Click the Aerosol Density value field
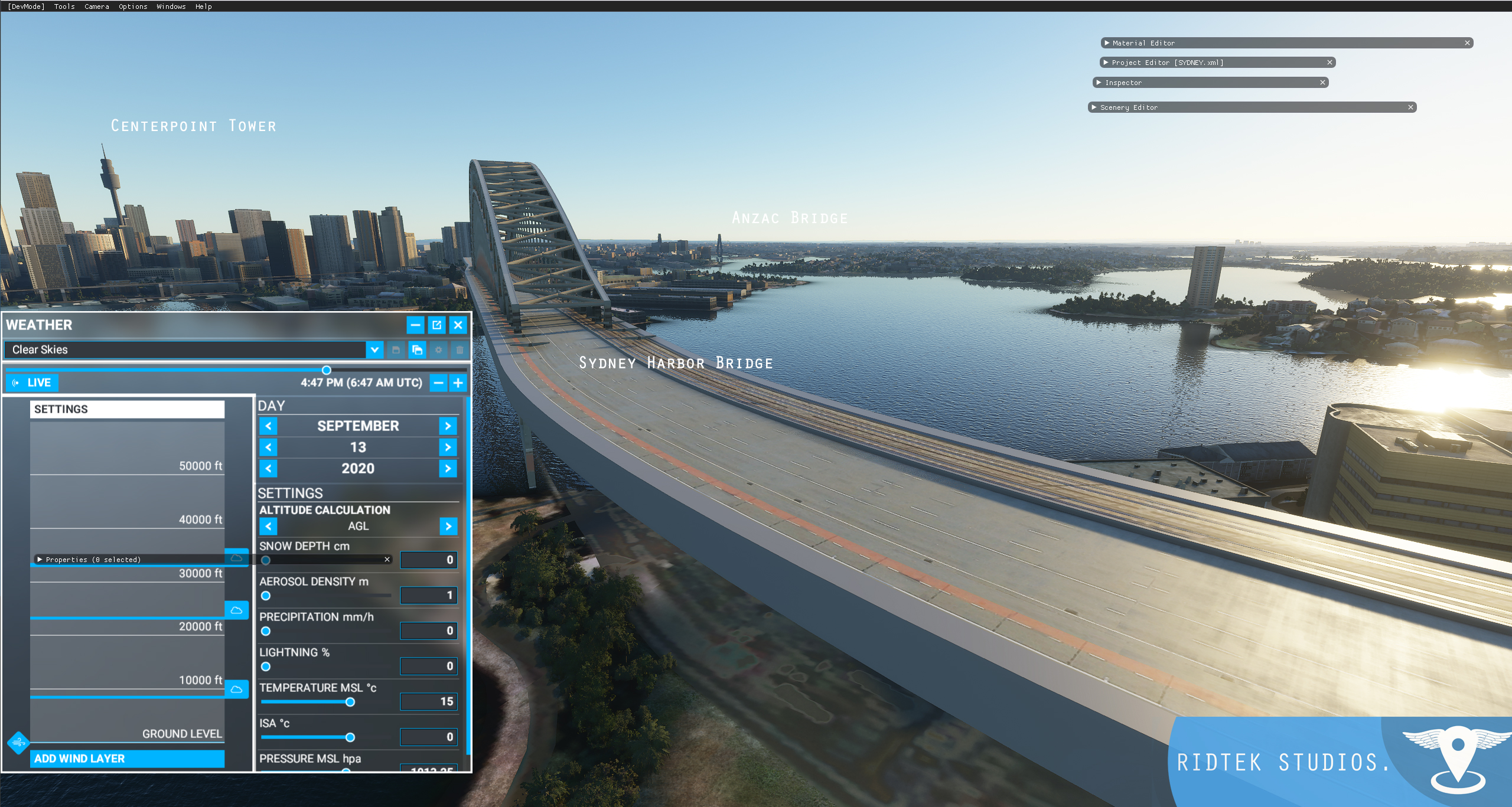 429,595
